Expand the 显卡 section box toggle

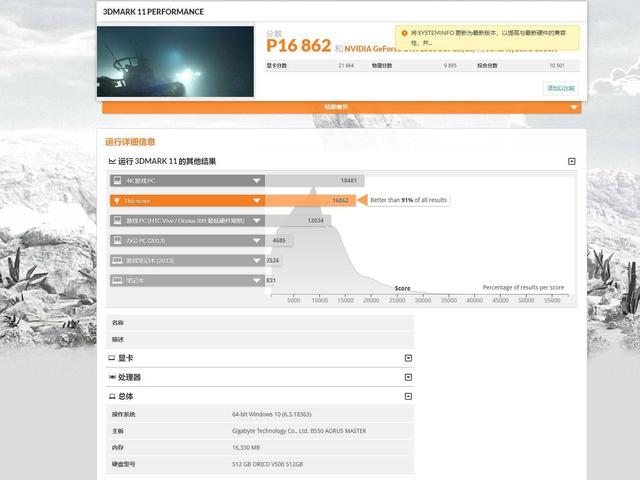pyautogui.click(x=408, y=358)
